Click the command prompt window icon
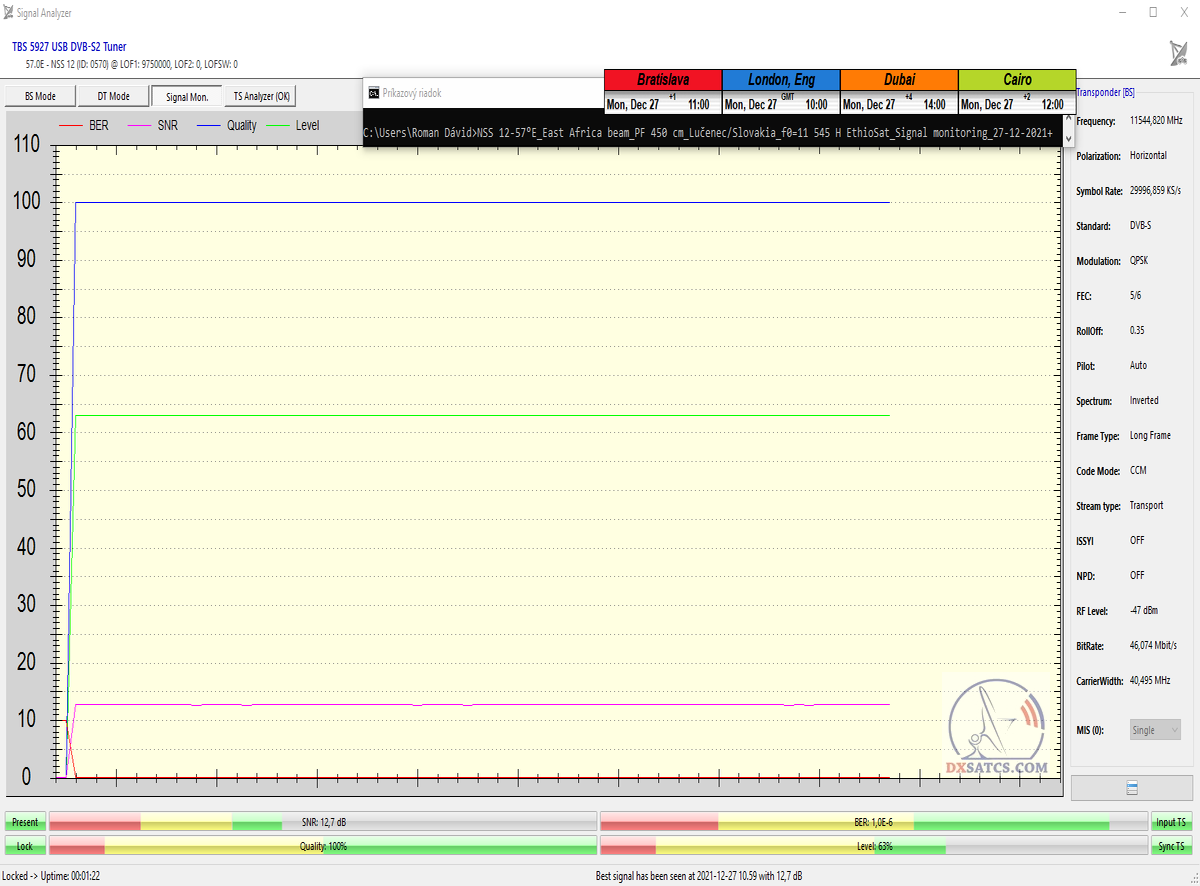Image resolution: width=1200 pixels, height=886 pixels. coord(373,93)
